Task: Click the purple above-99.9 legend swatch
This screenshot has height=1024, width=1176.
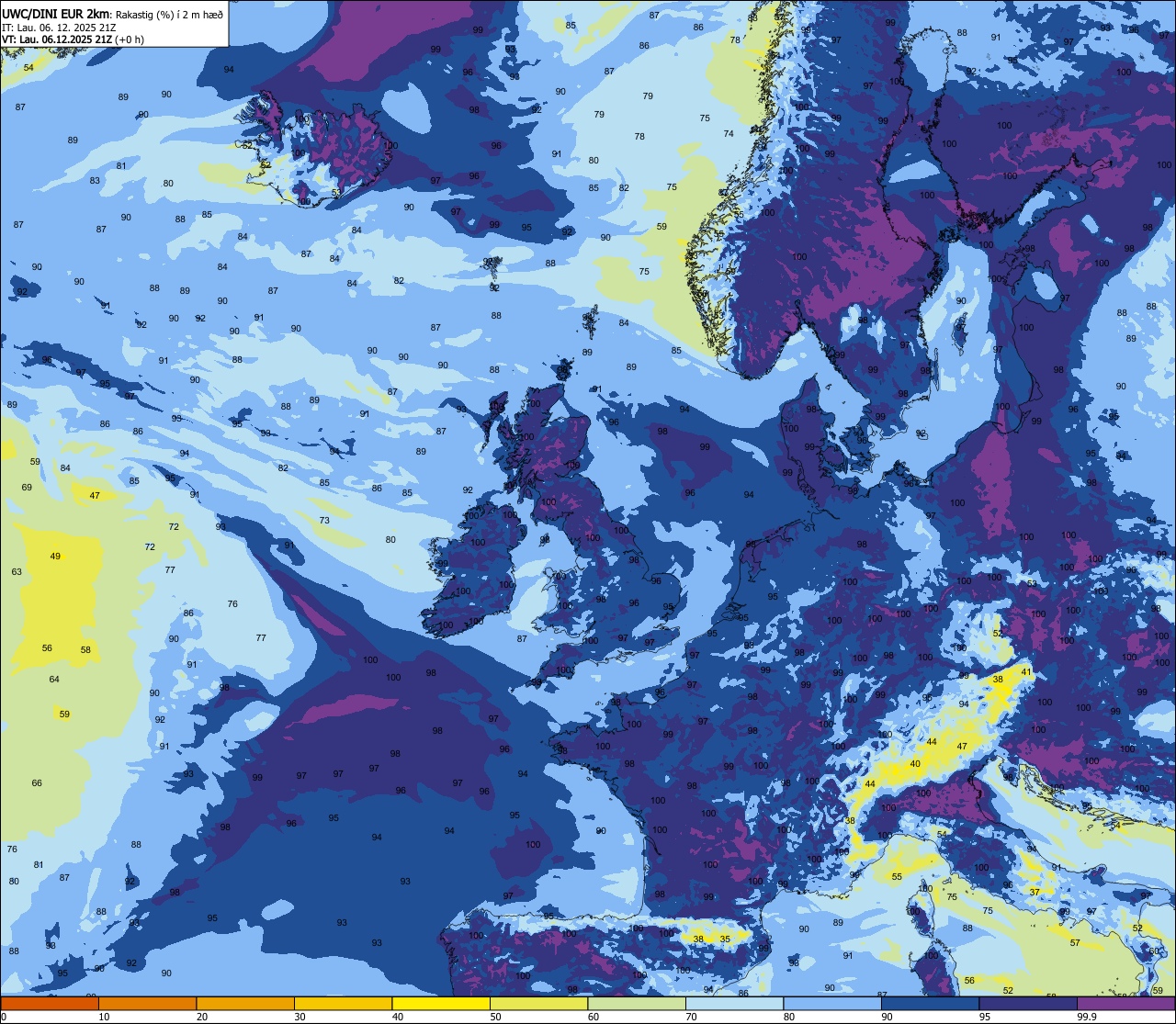Action: [1125, 1003]
